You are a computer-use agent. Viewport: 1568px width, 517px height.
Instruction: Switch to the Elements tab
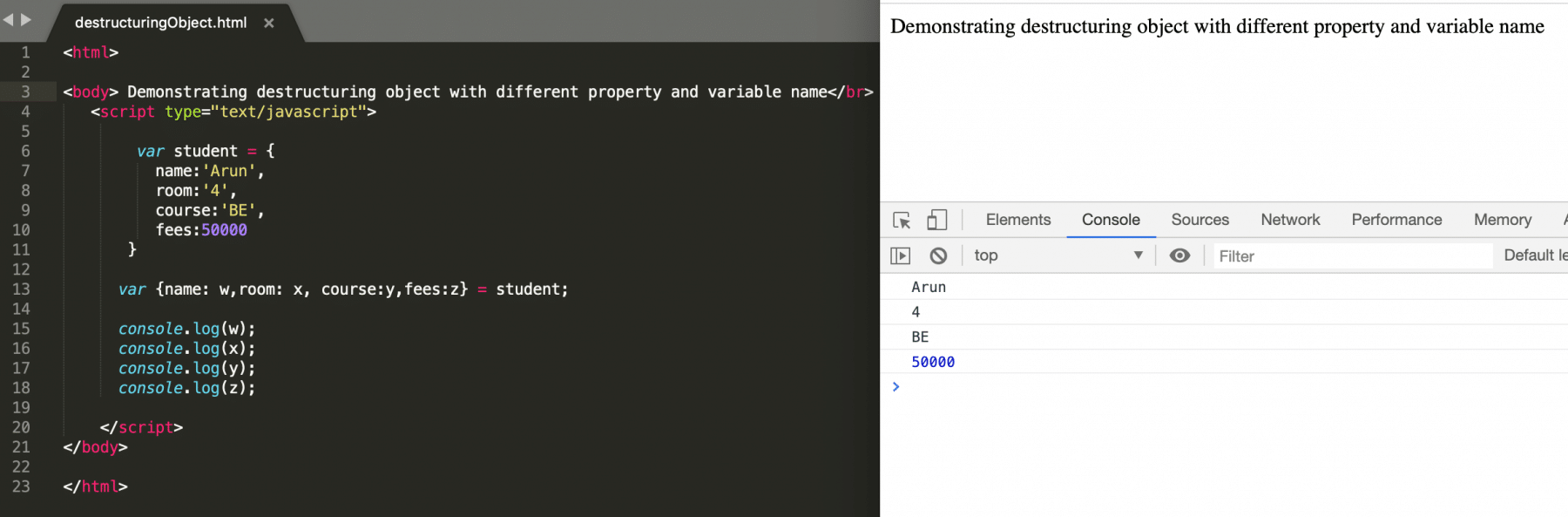coord(1018,220)
